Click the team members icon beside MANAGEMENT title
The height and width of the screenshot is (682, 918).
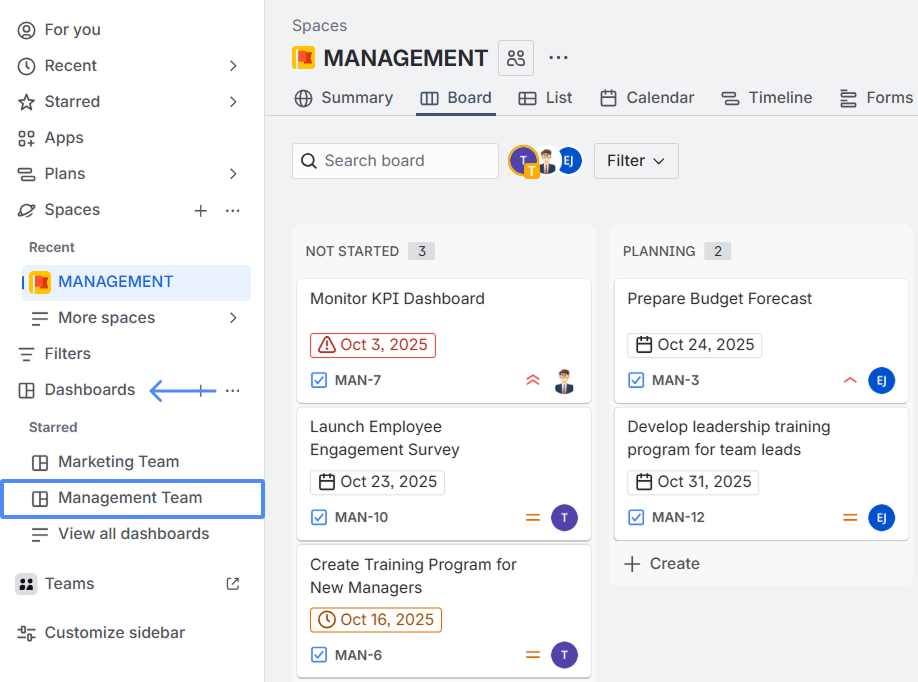(516, 58)
